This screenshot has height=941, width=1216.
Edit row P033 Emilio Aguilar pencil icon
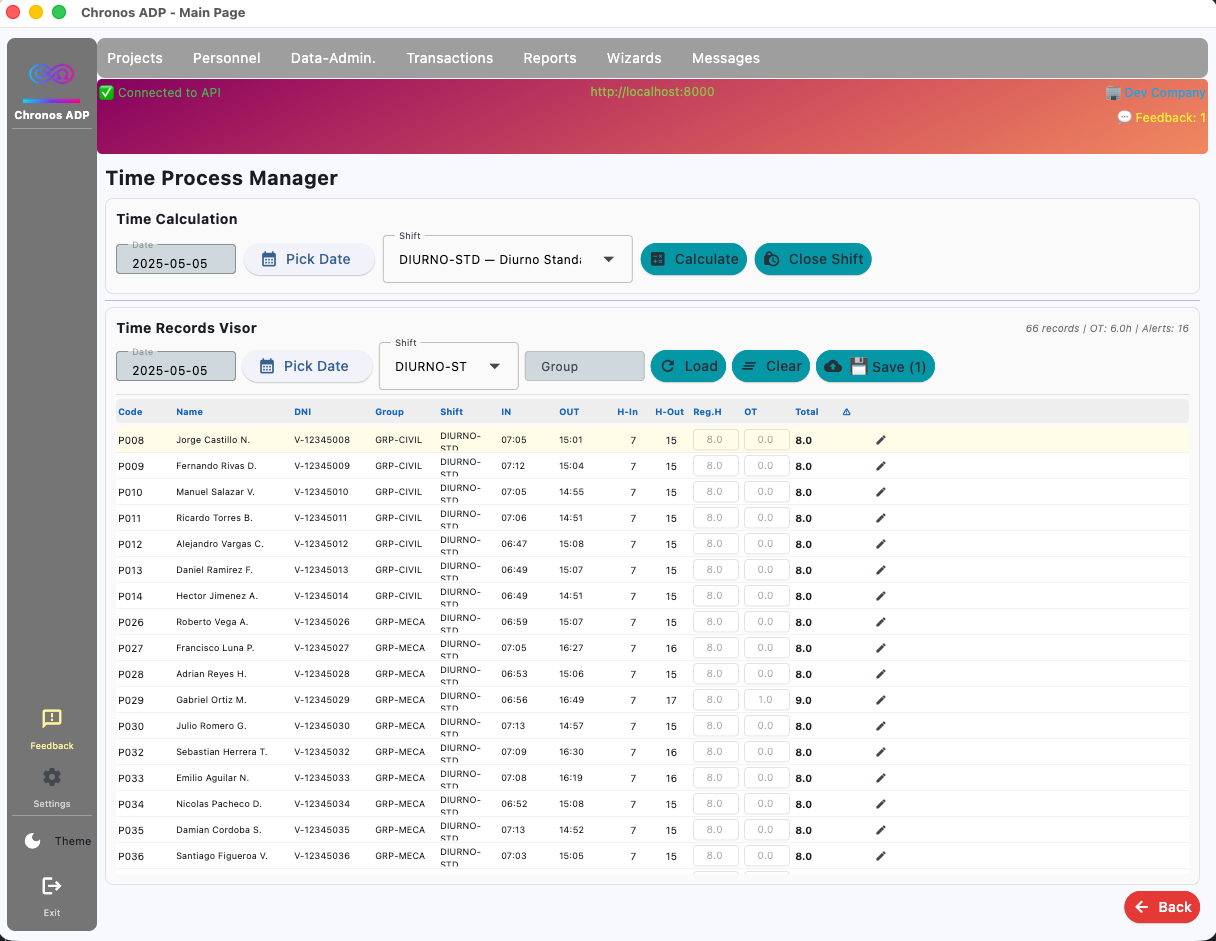[x=881, y=778]
